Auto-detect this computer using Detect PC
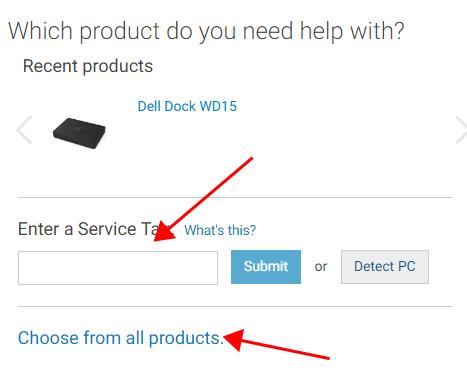Screen dimensions: 467x368 click(x=385, y=267)
